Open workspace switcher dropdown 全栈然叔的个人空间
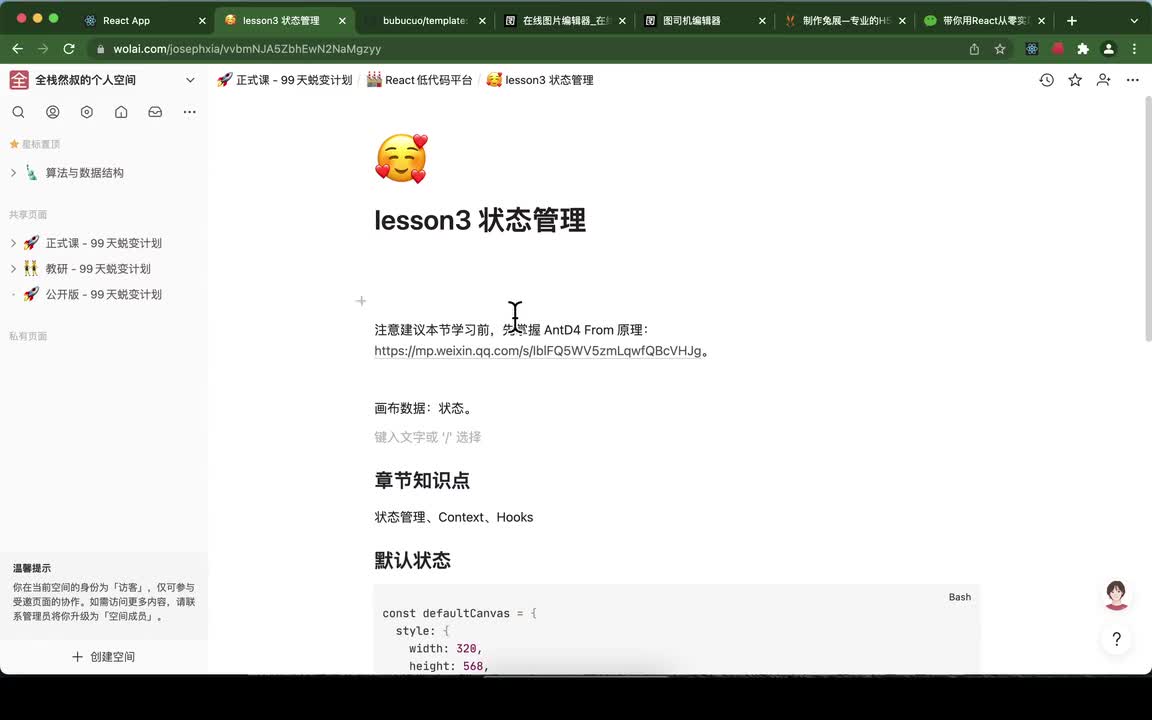 pos(103,80)
